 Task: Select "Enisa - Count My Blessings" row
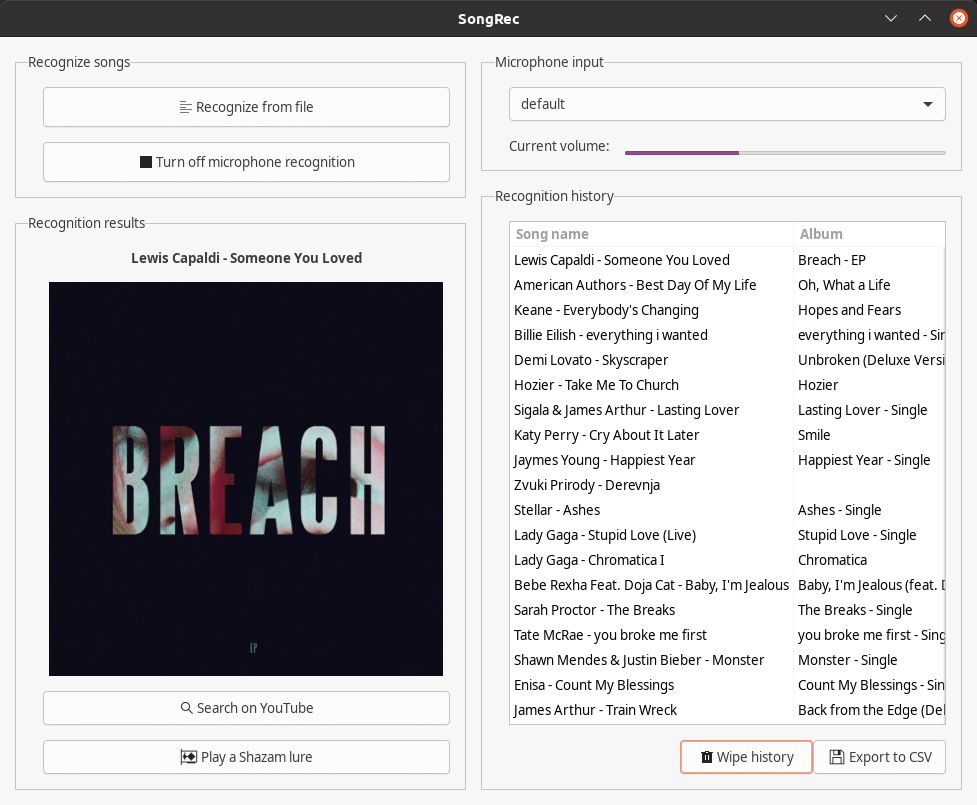(x=727, y=685)
